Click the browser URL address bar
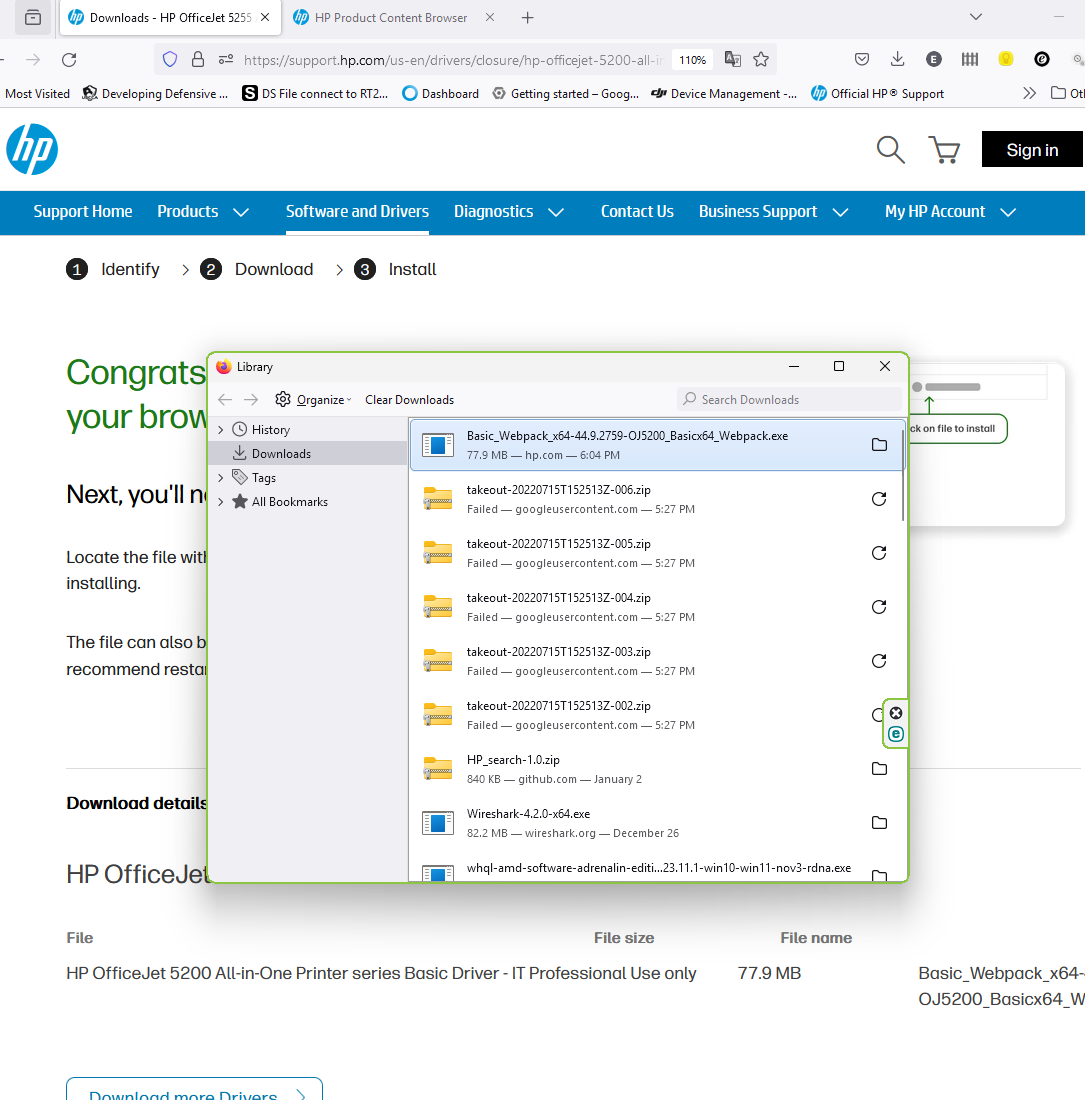Image resolution: width=1085 pixels, height=1100 pixels. 452,60
